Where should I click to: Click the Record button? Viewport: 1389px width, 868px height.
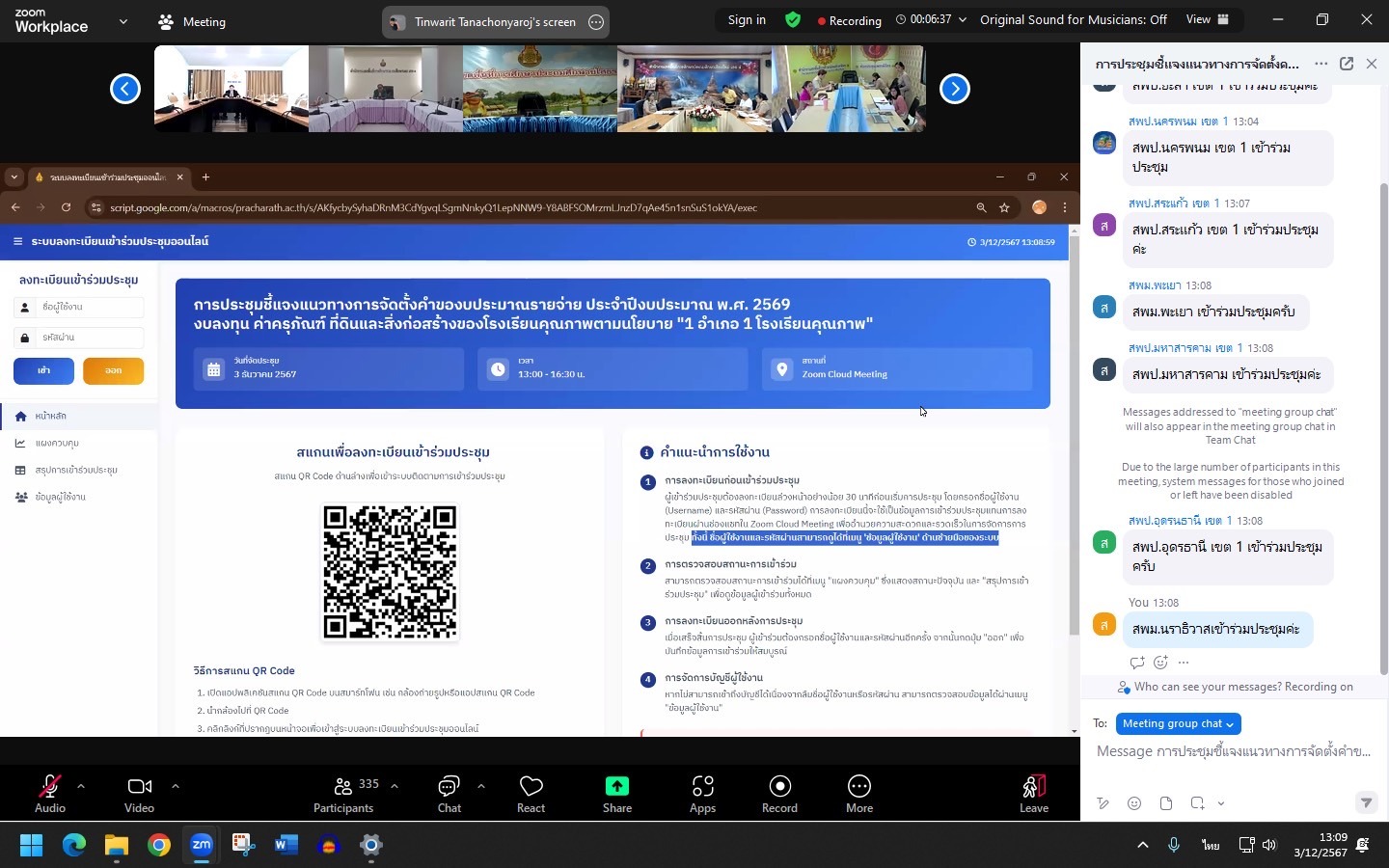coord(779,793)
